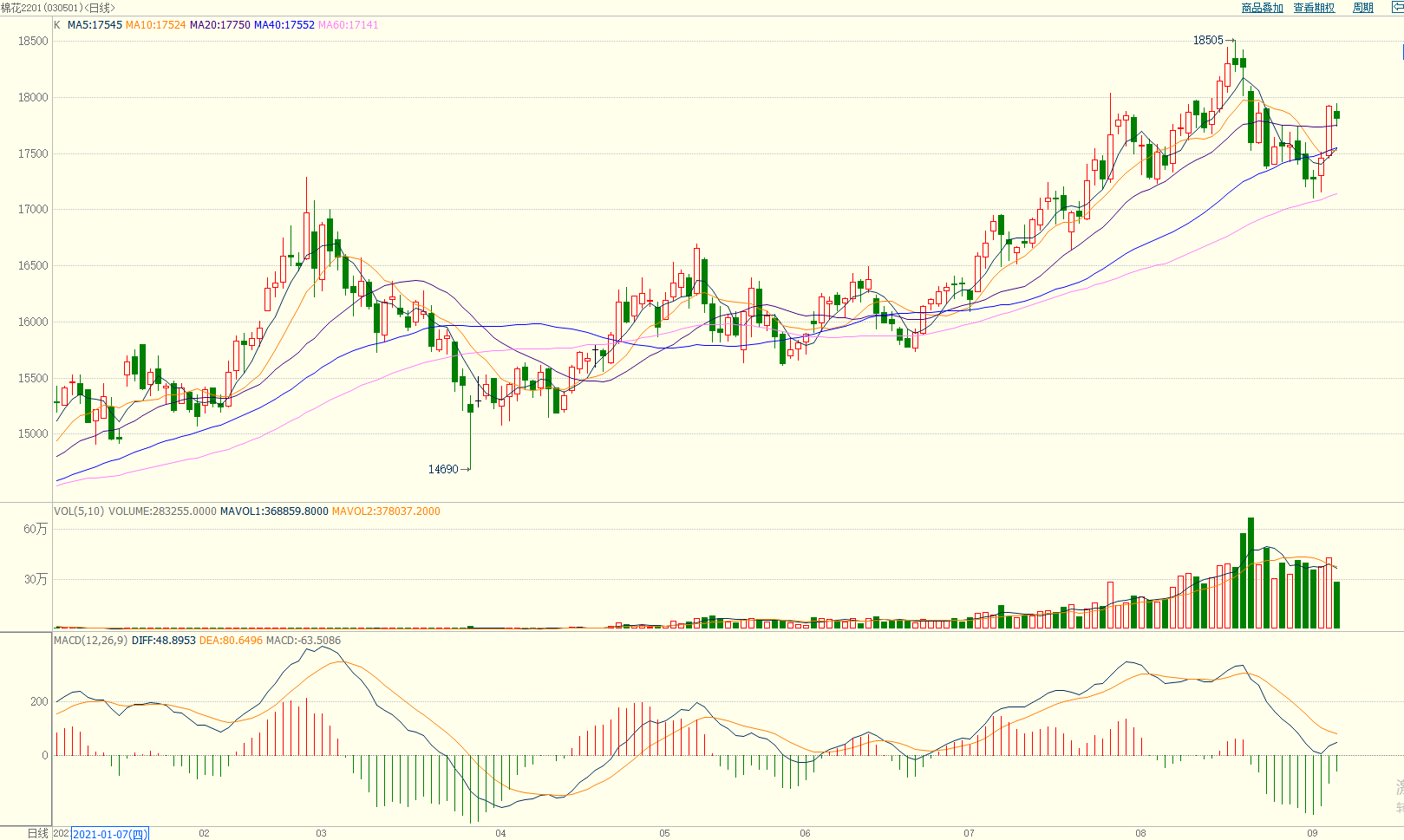This screenshot has width=1404, height=840.
Task: Click the DEA:80.6496 label in MACD panel
Action: [x=231, y=641]
